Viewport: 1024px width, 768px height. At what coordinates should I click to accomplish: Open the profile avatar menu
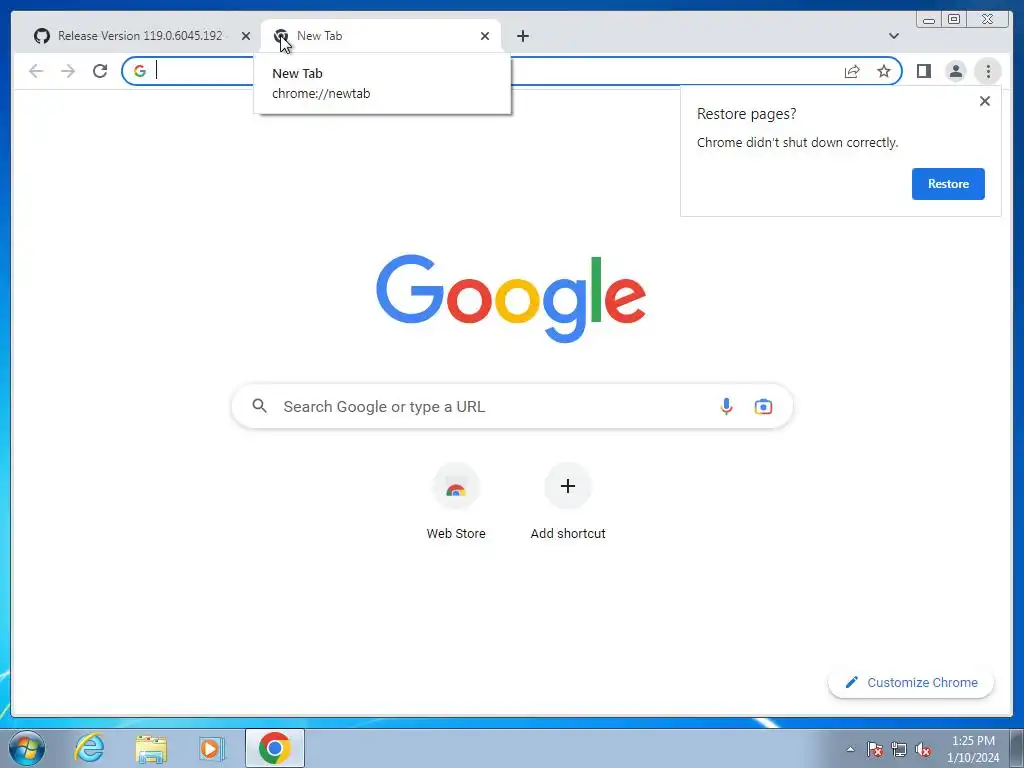point(955,71)
